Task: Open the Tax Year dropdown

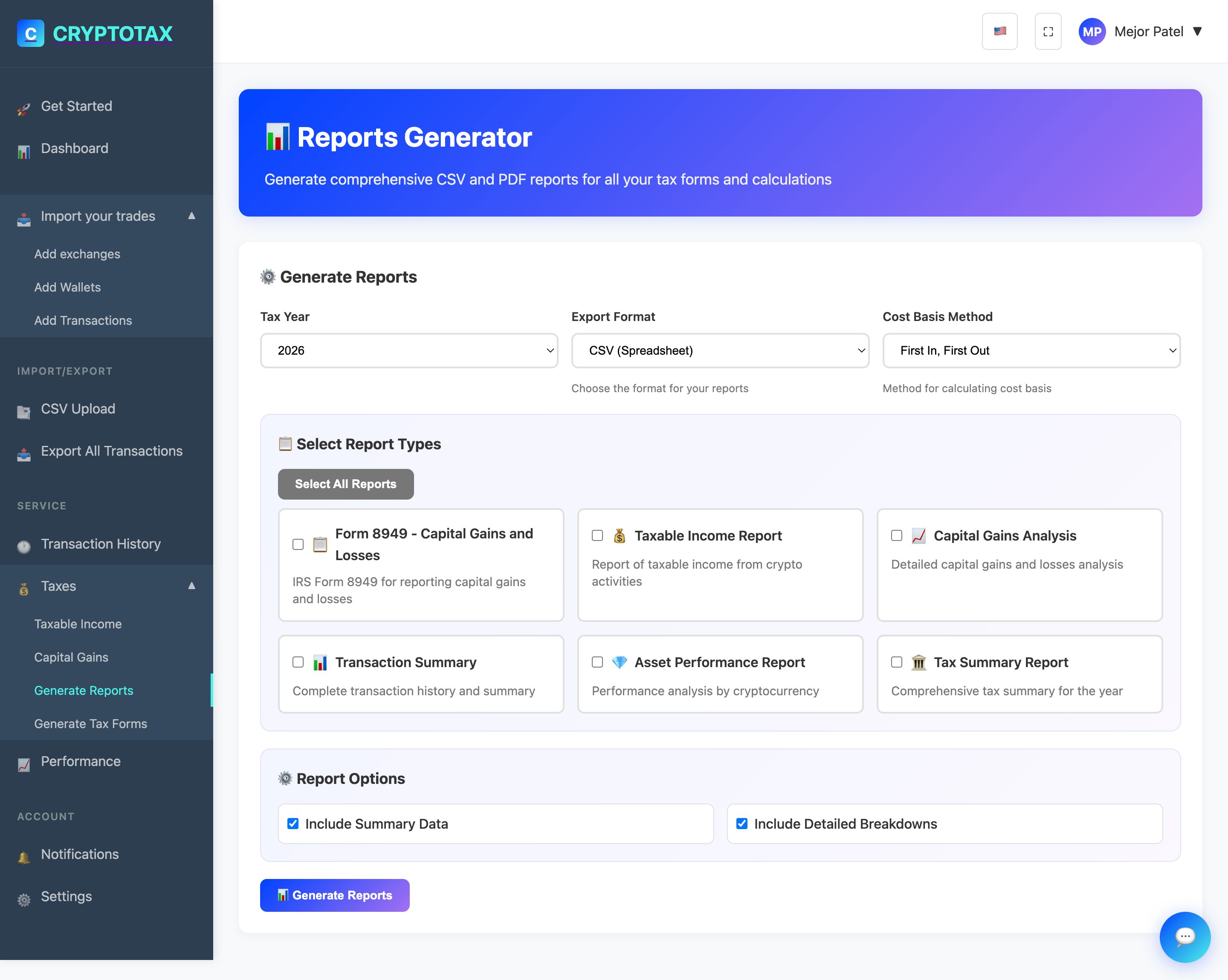Action: pyautogui.click(x=408, y=350)
